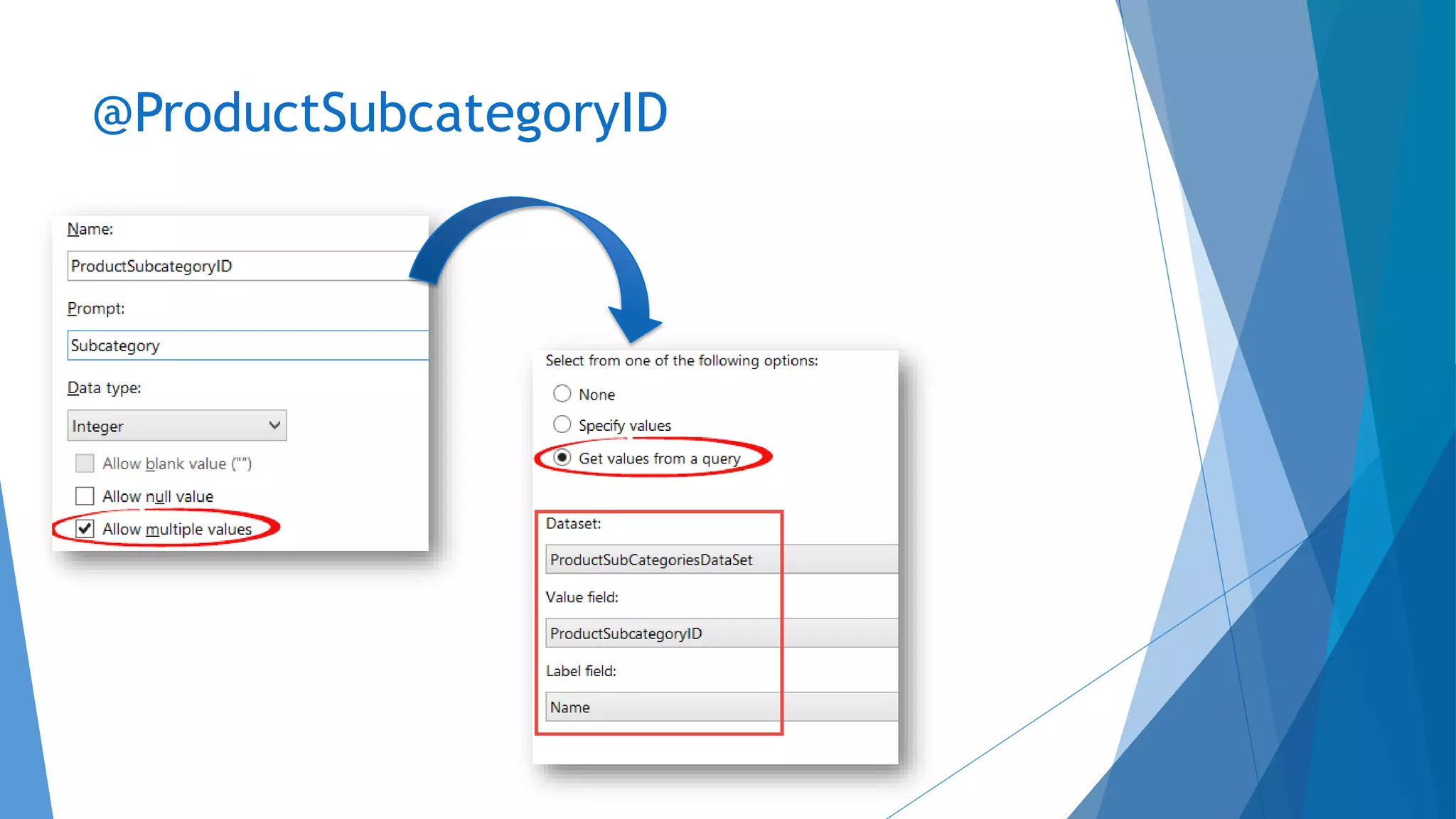Select the Specify values radio option
Image resolution: width=1456 pixels, height=819 pixels.
[x=562, y=425]
